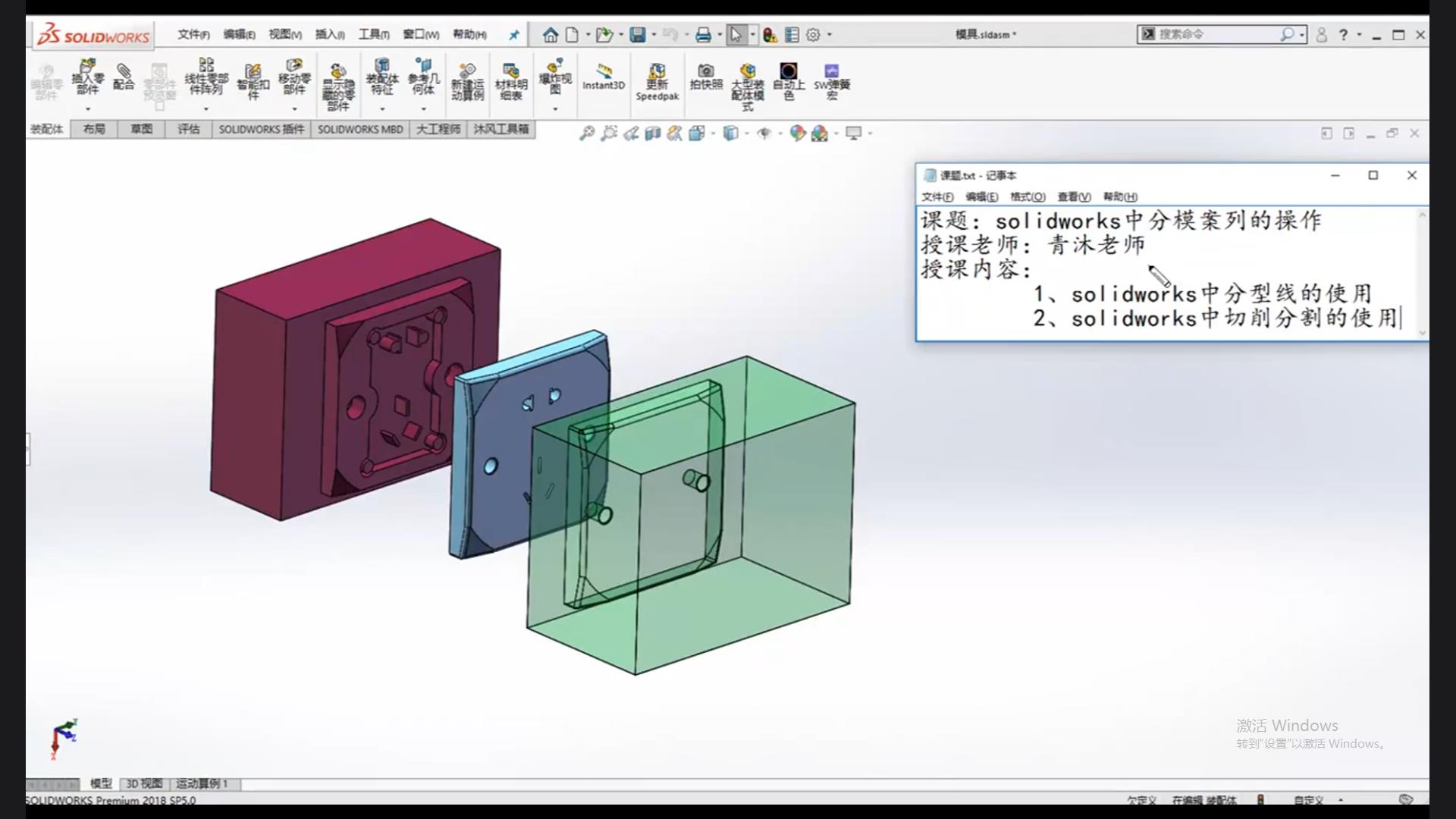Expand the Move Component dropdown arrow
This screenshot has height=819, width=1456.
click(294, 108)
